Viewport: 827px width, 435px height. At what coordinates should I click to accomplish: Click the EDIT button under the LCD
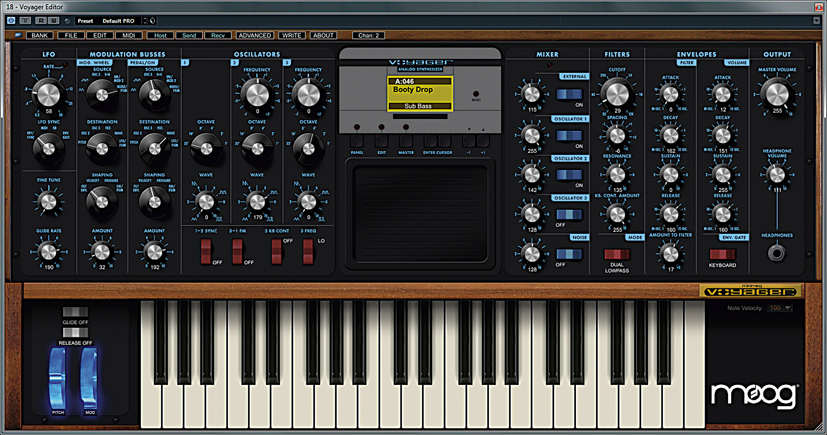(x=381, y=141)
